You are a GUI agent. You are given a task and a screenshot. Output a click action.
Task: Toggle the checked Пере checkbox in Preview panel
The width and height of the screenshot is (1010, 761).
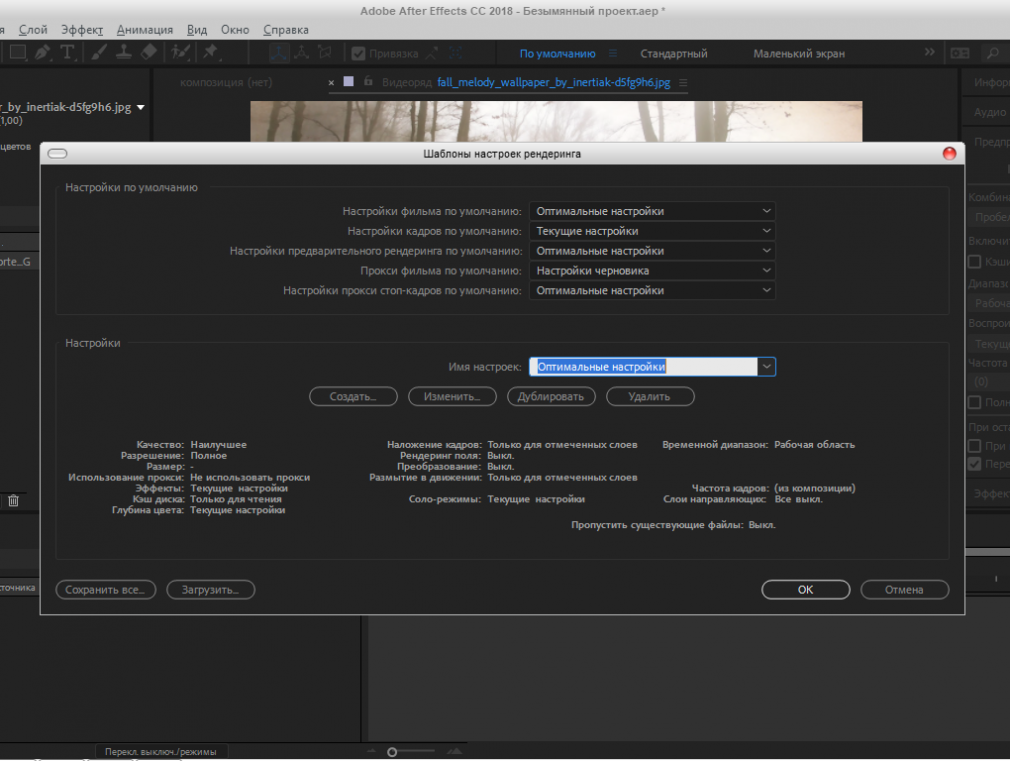click(x=975, y=464)
